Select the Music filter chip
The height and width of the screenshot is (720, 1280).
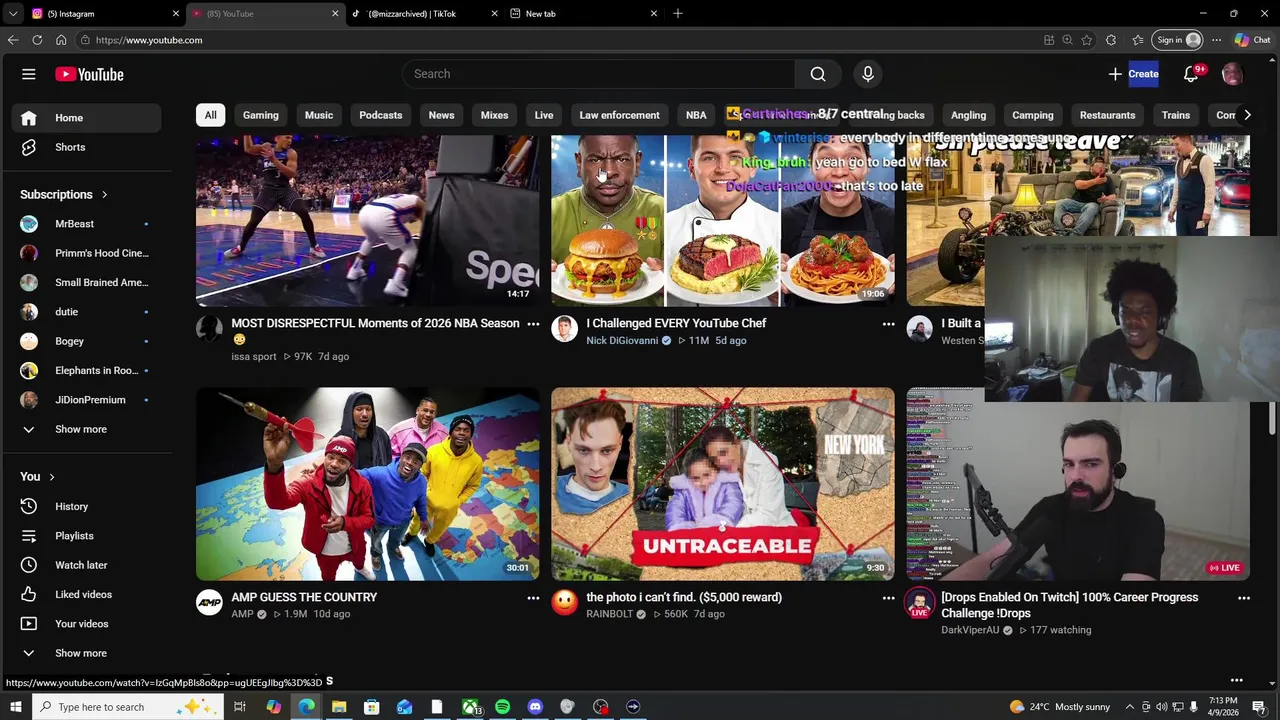319,115
